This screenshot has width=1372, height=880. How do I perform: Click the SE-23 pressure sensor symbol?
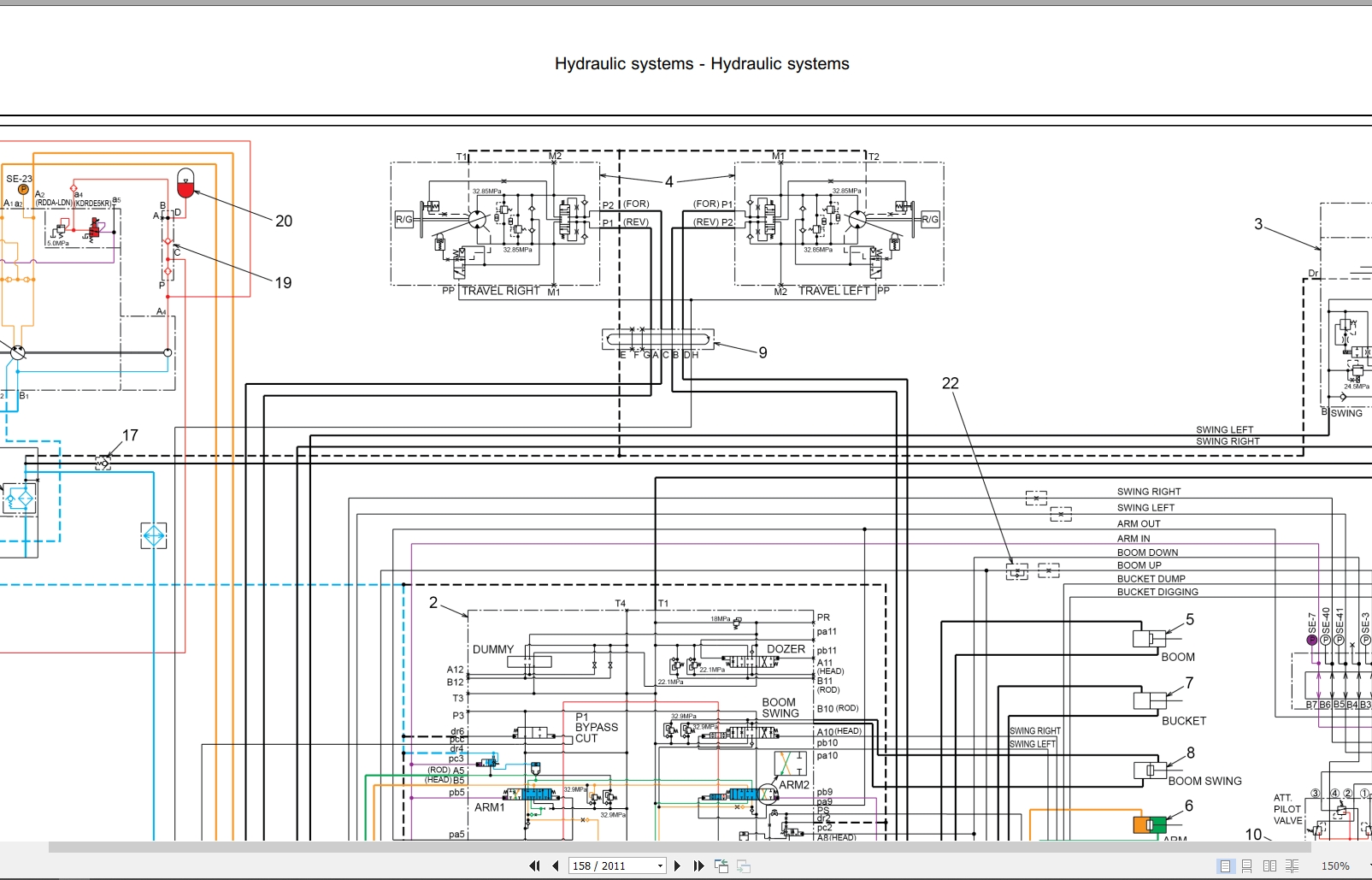pos(23,189)
